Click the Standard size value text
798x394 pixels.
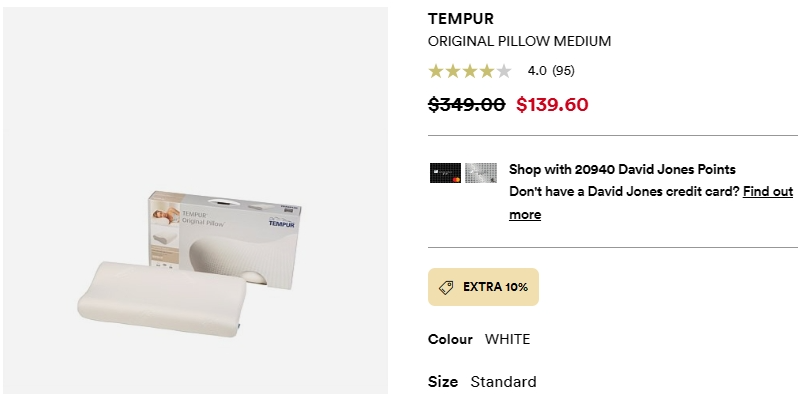pos(503,382)
